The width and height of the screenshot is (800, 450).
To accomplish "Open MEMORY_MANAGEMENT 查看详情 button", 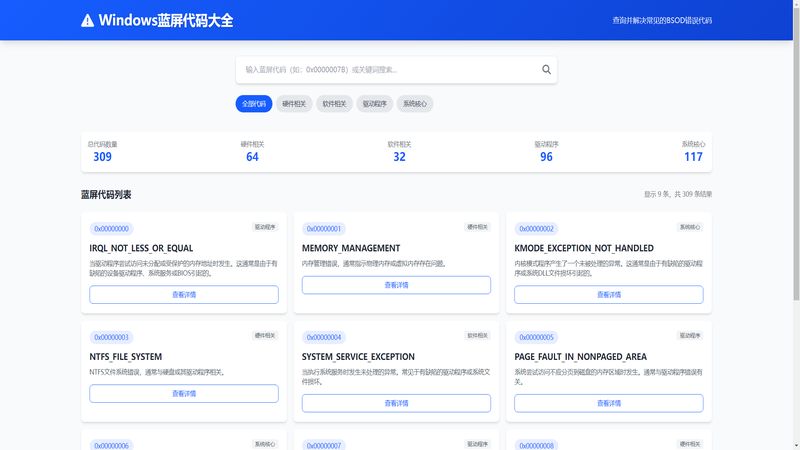I will [396, 285].
